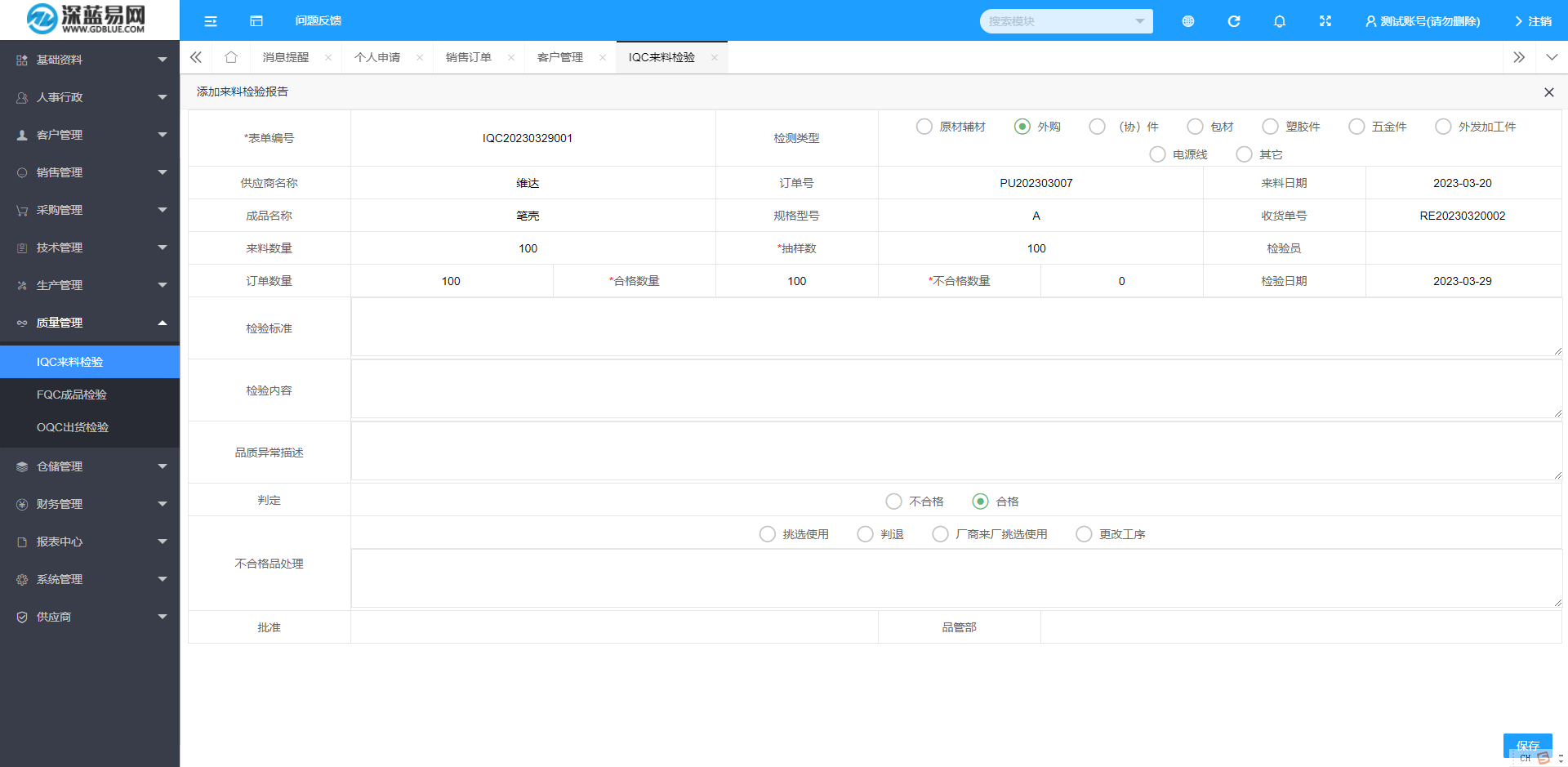Screen dimensions: 1568x767
Task: Expand 生产管理 sidebar menu
Action: 90,285
